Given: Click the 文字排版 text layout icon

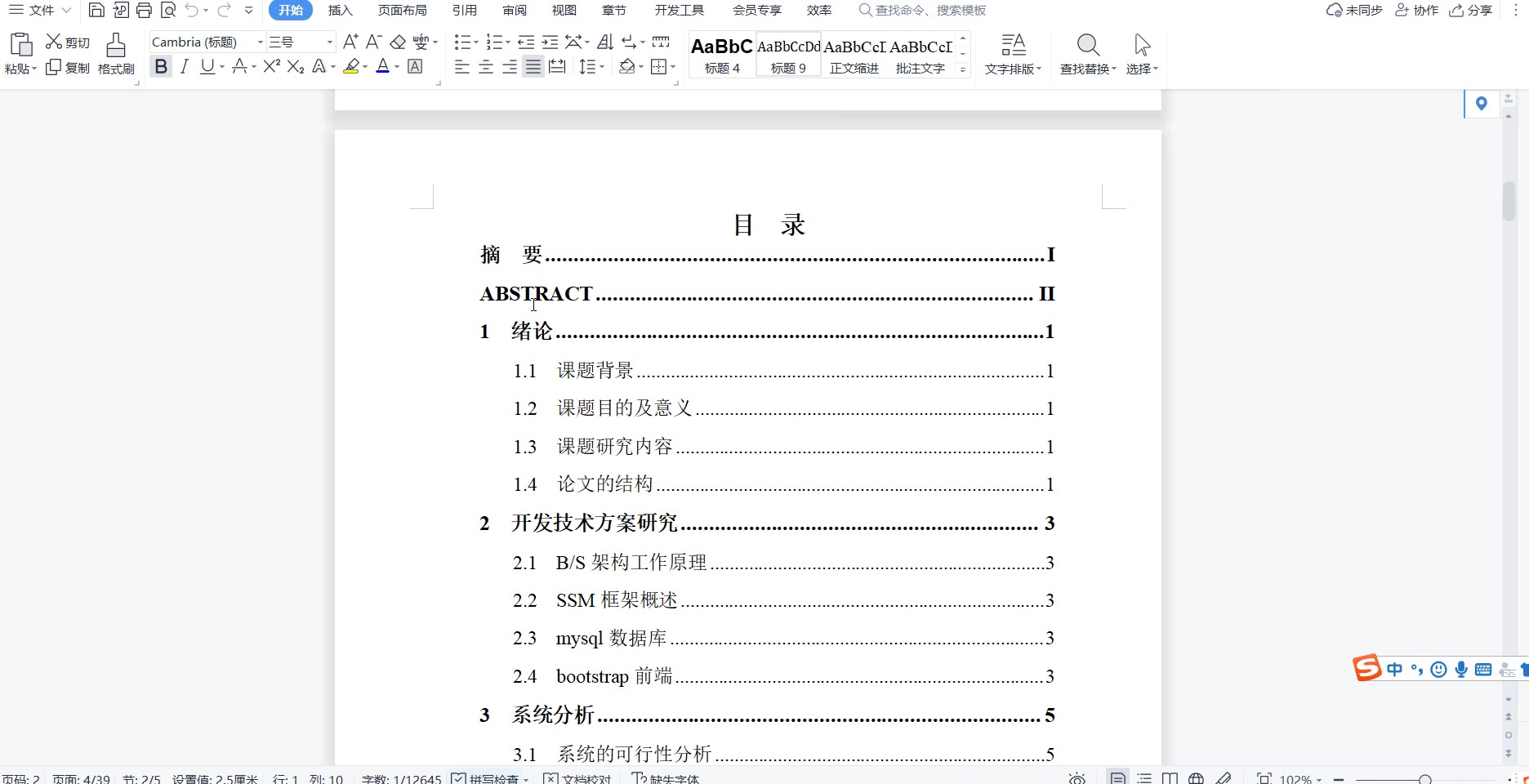Looking at the screenshot, I should (x=1013, y=45).
